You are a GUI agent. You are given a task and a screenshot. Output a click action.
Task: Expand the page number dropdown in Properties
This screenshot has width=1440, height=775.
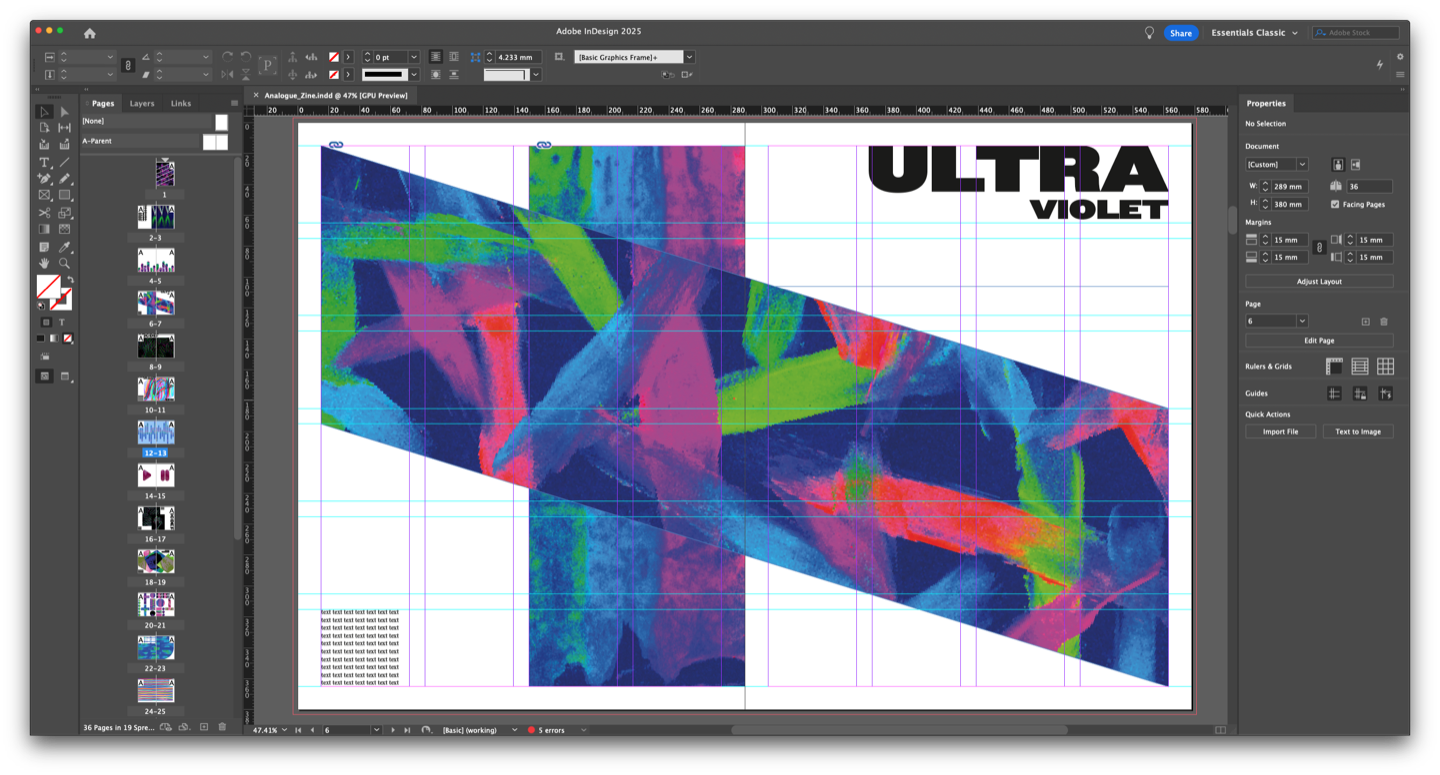coord(1302,322)
